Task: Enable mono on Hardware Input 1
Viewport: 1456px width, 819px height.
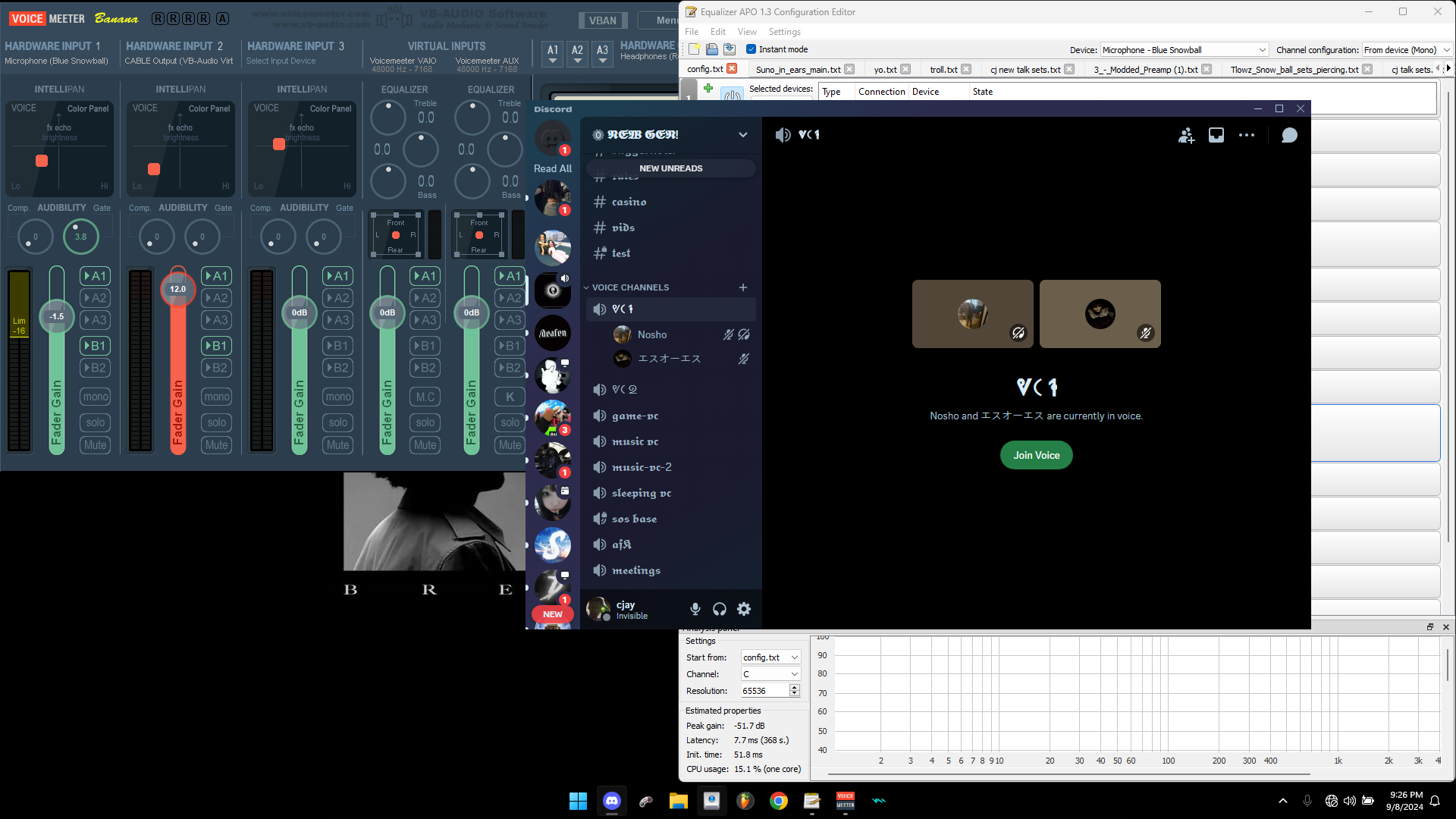Action: tap(96, 397)
